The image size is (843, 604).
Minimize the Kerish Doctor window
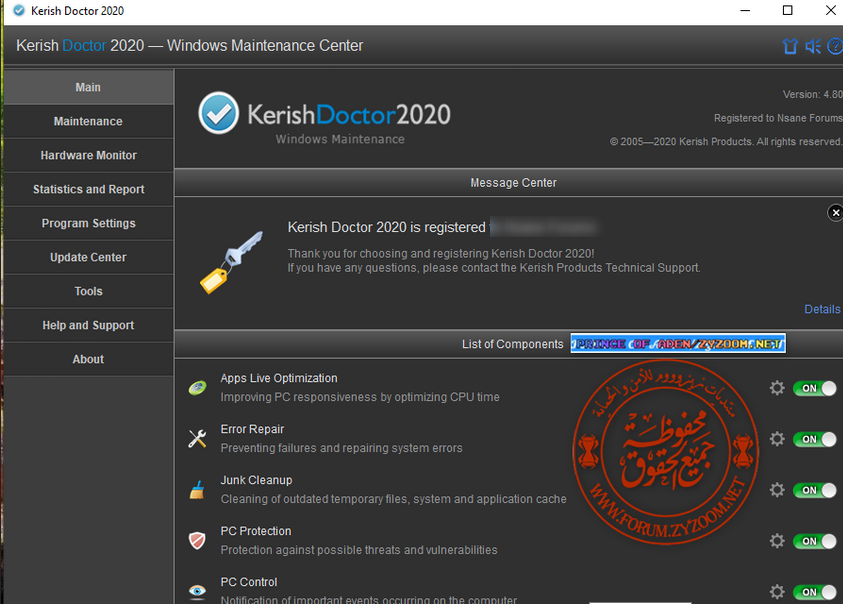745,11
